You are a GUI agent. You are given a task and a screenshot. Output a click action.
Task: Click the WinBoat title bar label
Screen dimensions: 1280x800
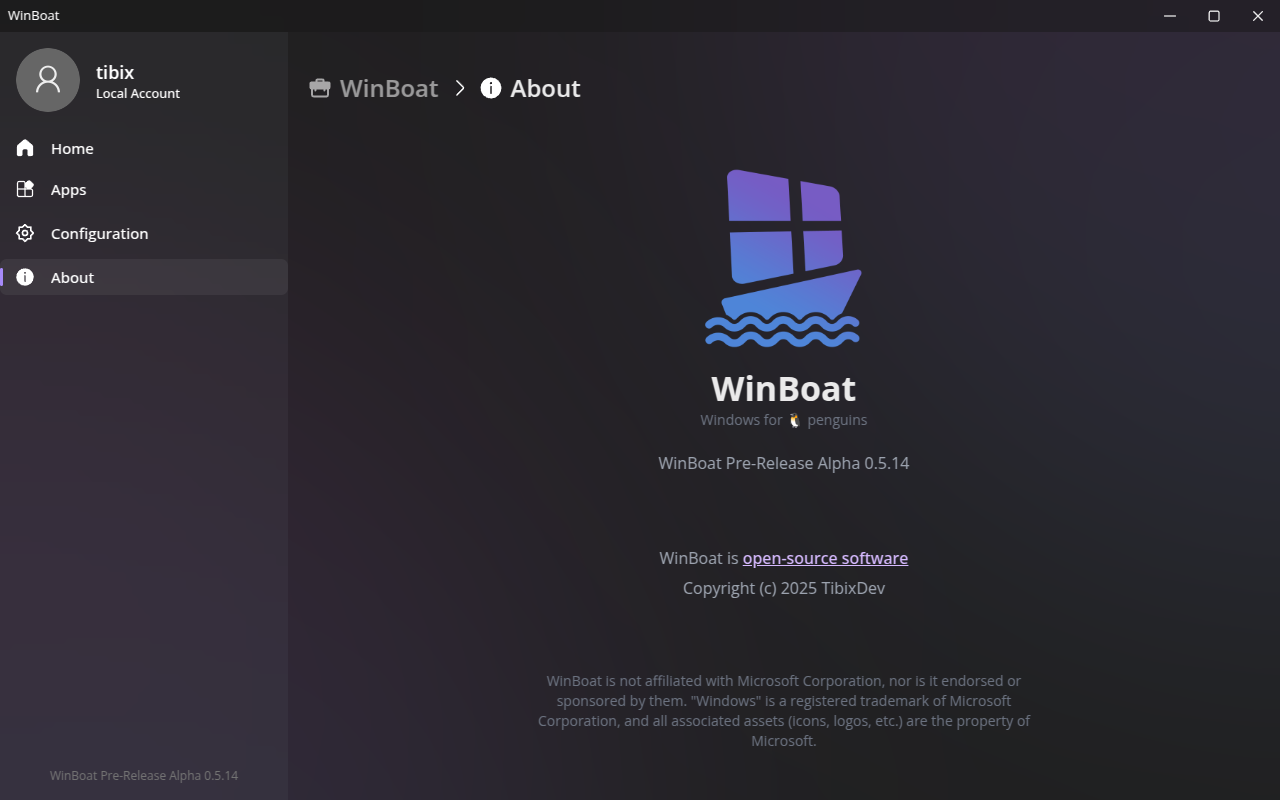pyautogui.click(x=33, y=15)
